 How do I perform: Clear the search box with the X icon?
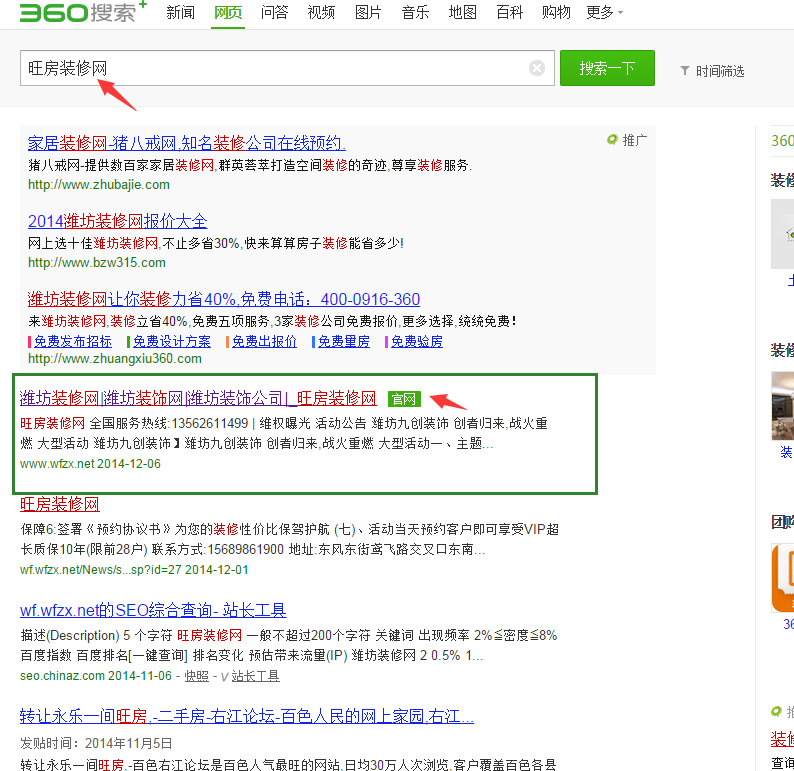(537, 68)
